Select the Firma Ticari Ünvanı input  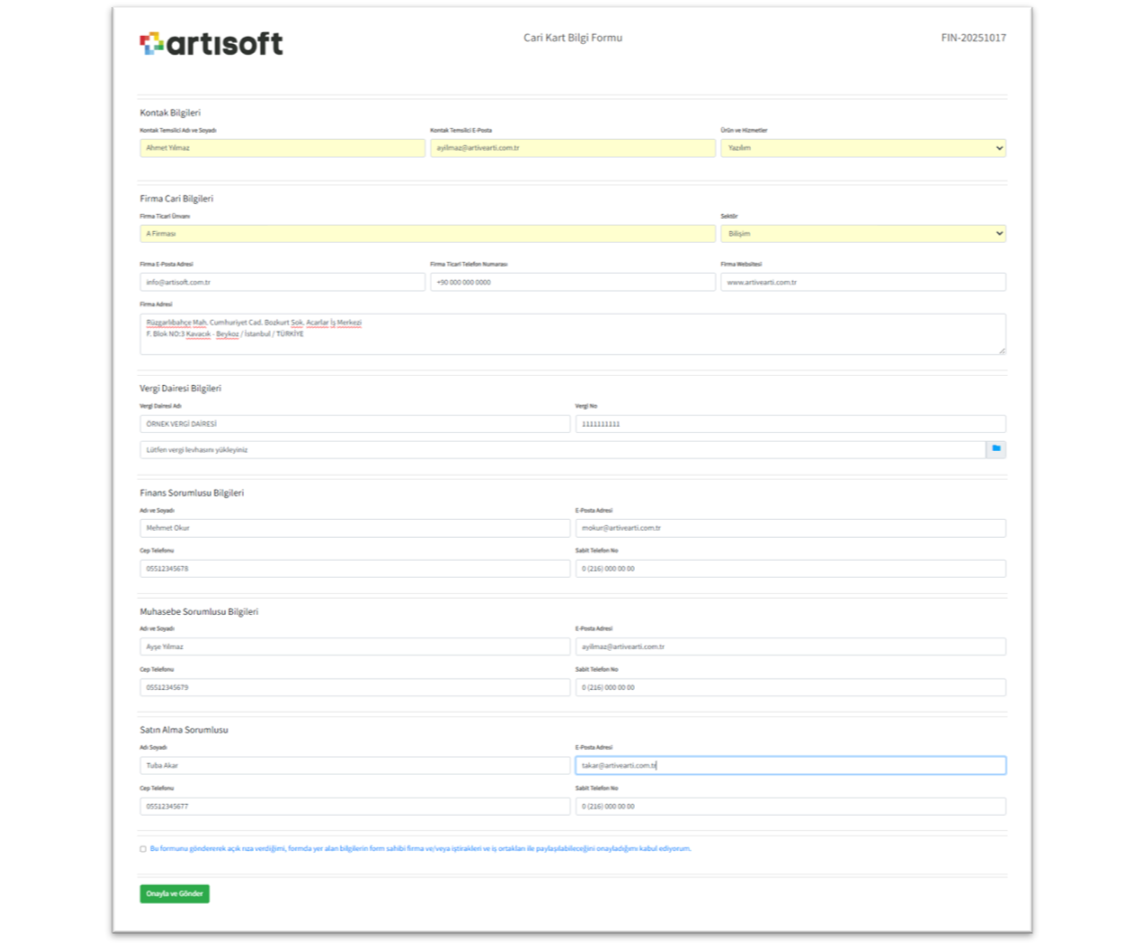[x=427, y=234]
